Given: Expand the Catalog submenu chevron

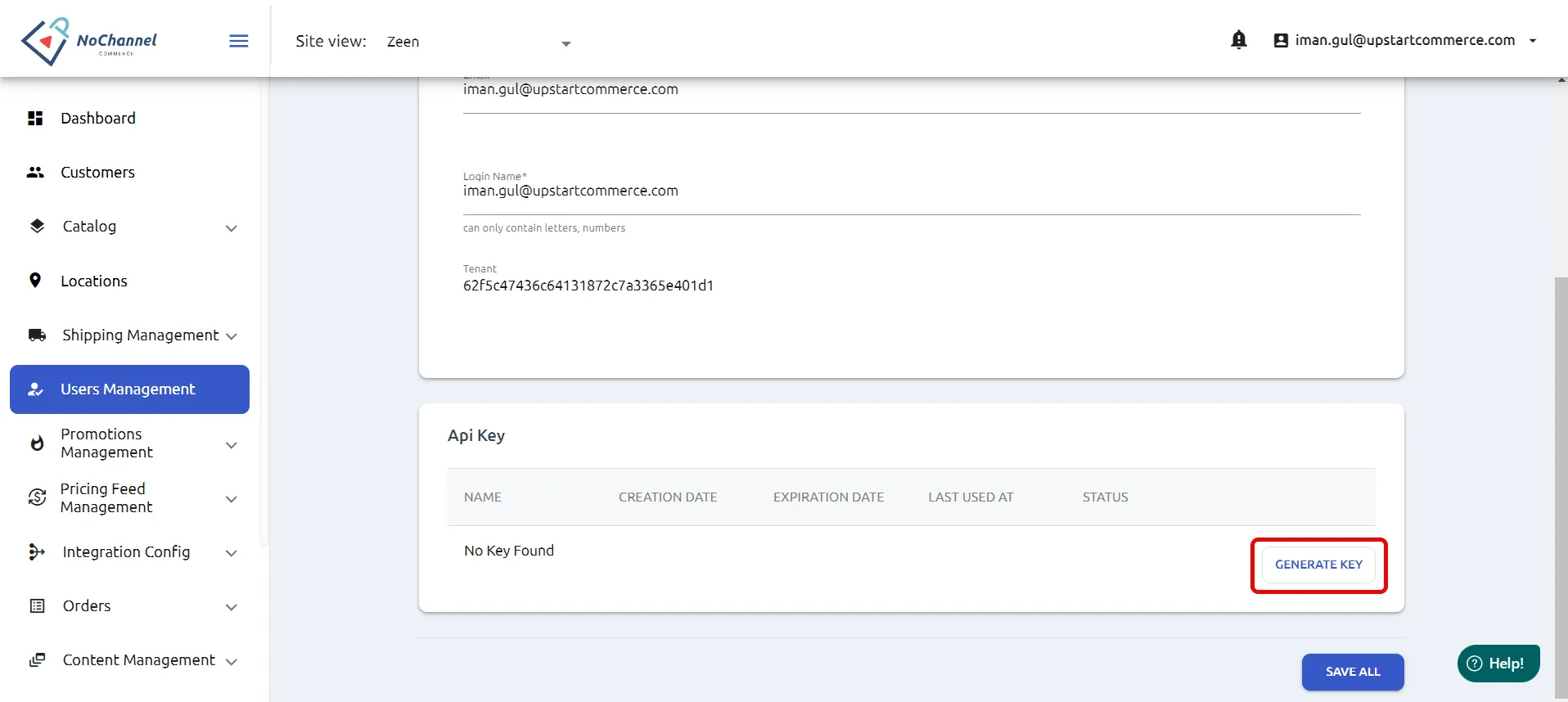Looking at the screenshot, I should [232, 228].
